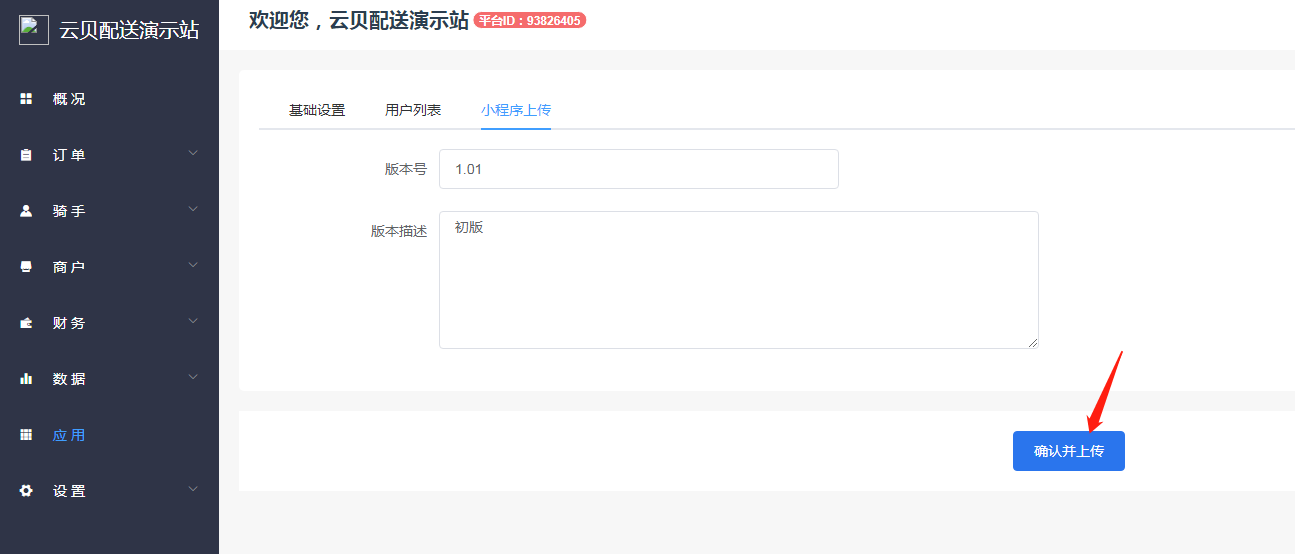Expand the 商户 menu chevron
Viewport: 1295px width, 554px height.
(x=193, y=265)
